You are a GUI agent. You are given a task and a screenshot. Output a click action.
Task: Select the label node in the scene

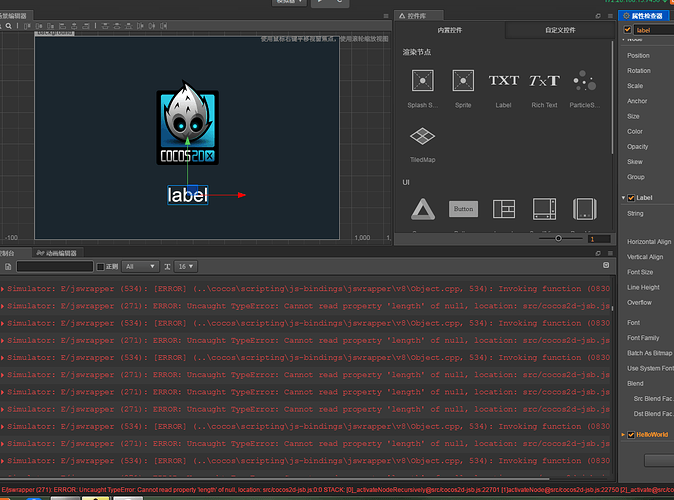pyautogui.click(x=187, y=195)
